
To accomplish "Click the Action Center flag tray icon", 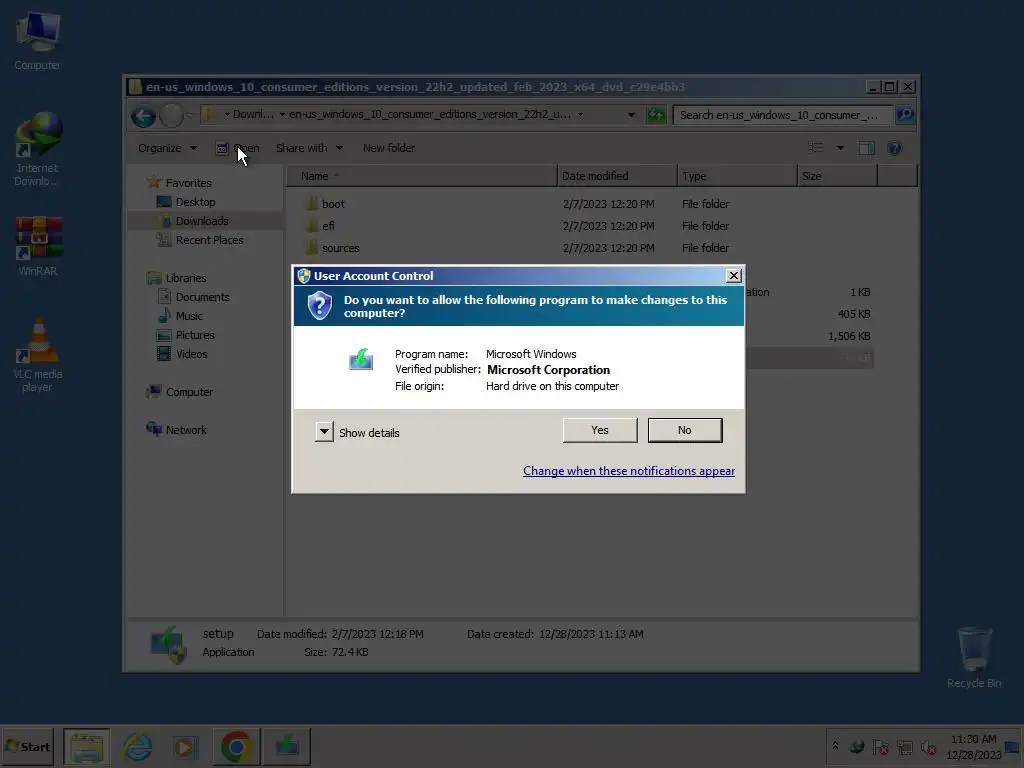I will (880, 746).
